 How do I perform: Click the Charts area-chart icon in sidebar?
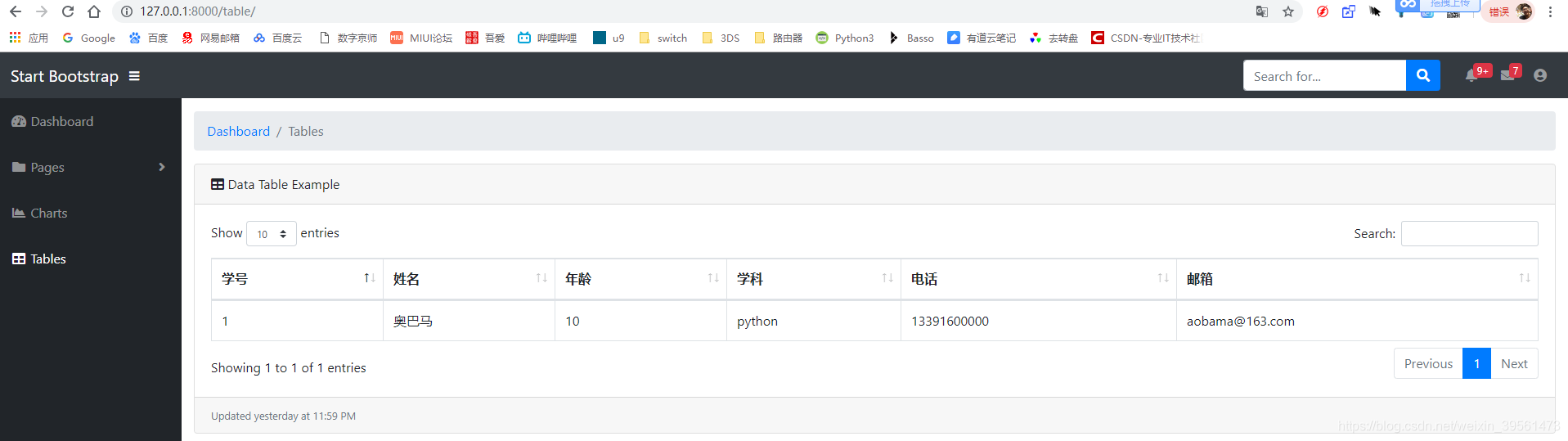(x=19, y=213)
